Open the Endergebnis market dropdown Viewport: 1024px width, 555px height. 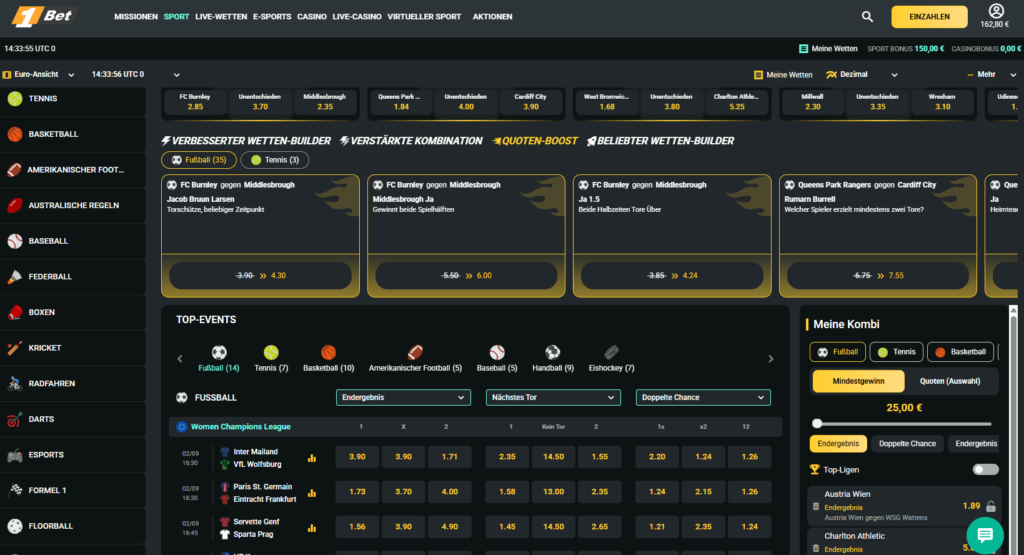click(403, 398)
